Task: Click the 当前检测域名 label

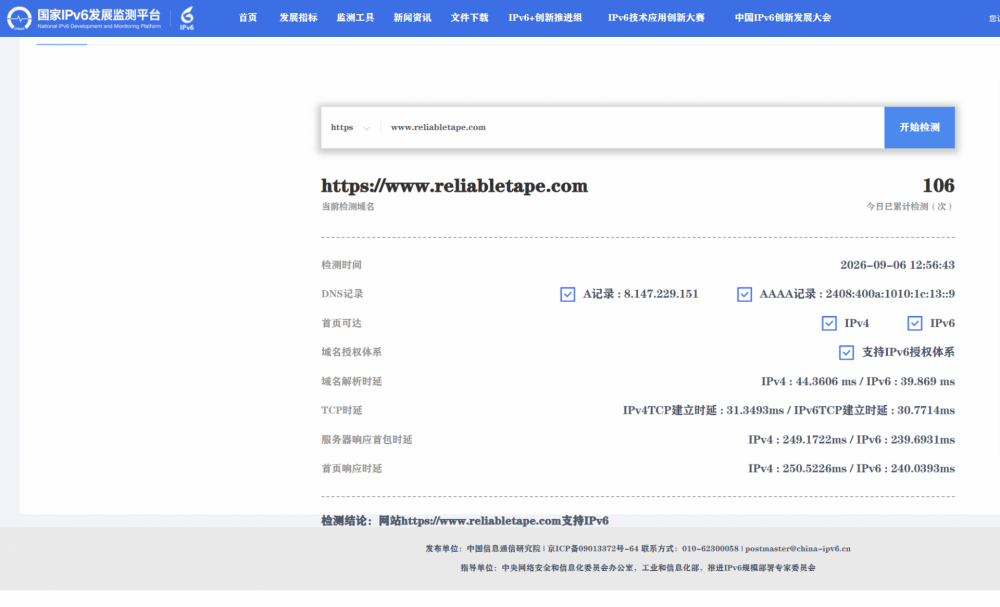Action: (x=348, y=207)
